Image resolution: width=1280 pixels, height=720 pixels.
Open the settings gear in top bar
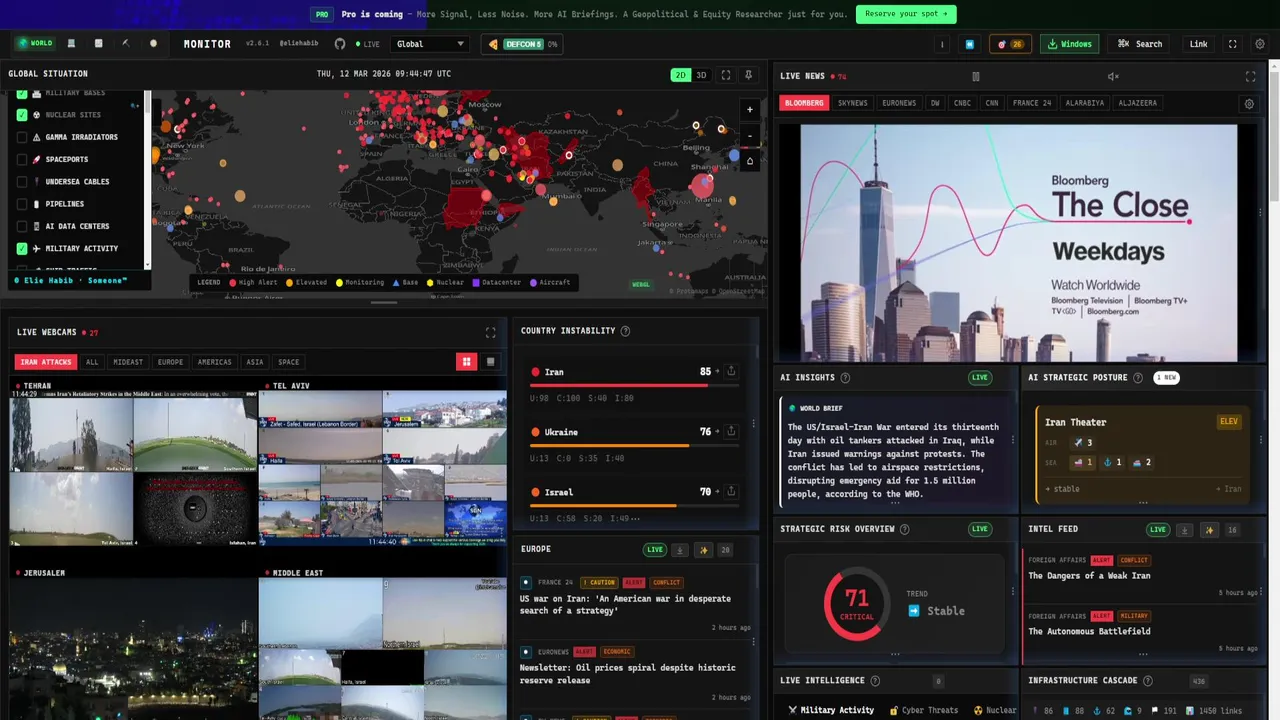[1260, 44]
